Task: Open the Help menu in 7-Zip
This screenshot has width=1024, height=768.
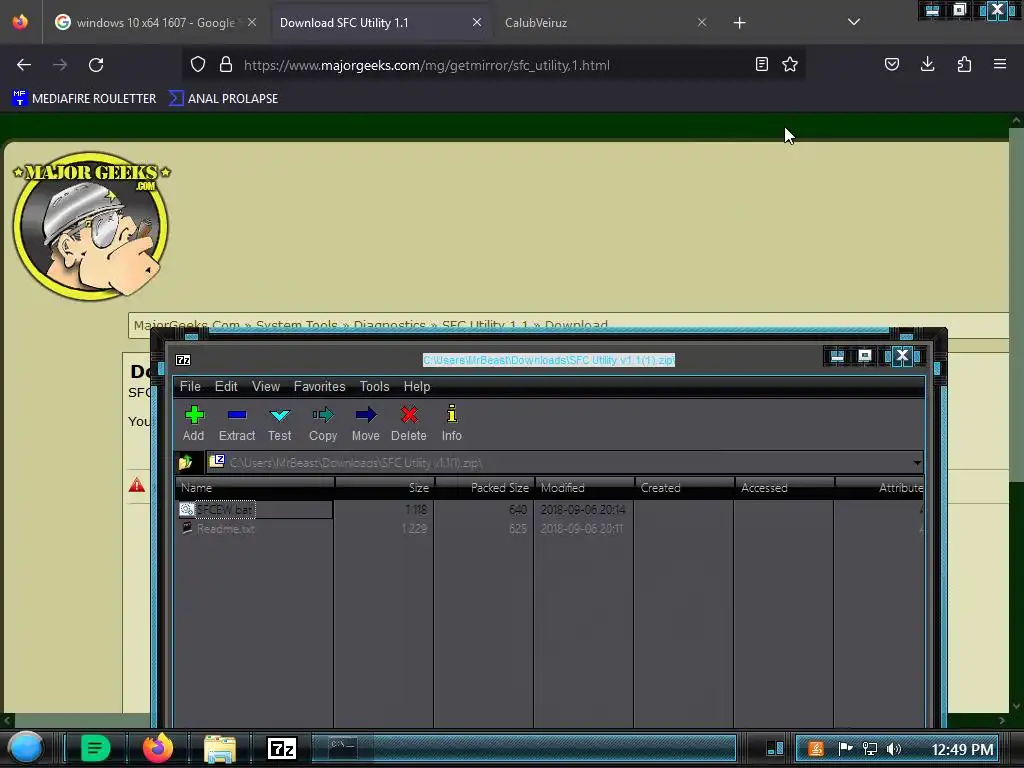Action: [x=417, y=387]
